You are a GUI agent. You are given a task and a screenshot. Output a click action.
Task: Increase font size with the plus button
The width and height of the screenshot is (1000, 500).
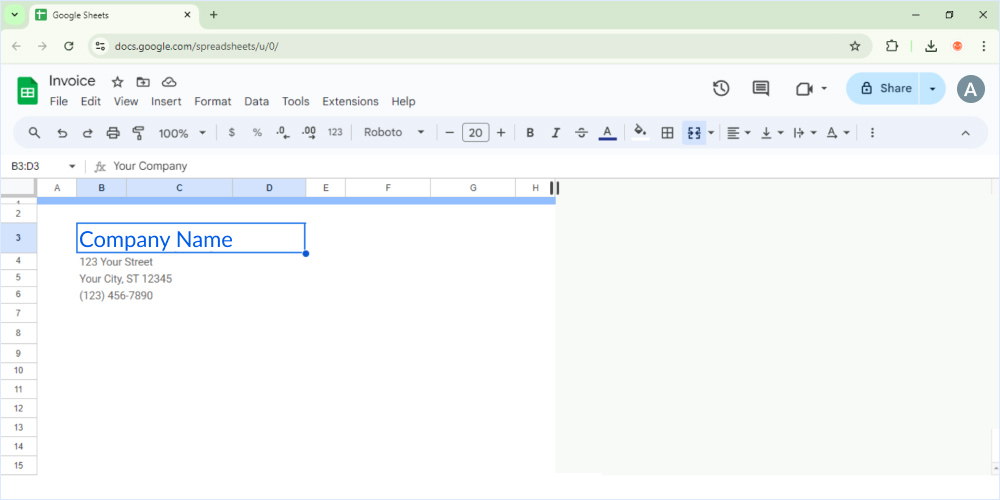[x=501, y=133]
